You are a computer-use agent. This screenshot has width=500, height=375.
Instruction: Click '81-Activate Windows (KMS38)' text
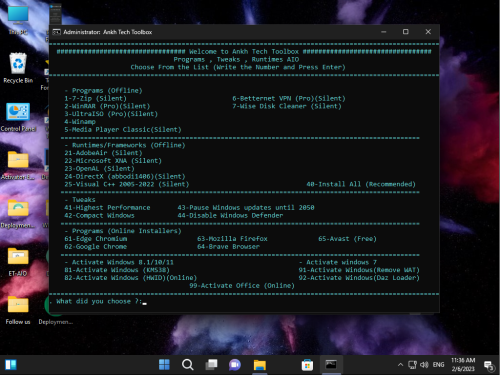[117, 270]
